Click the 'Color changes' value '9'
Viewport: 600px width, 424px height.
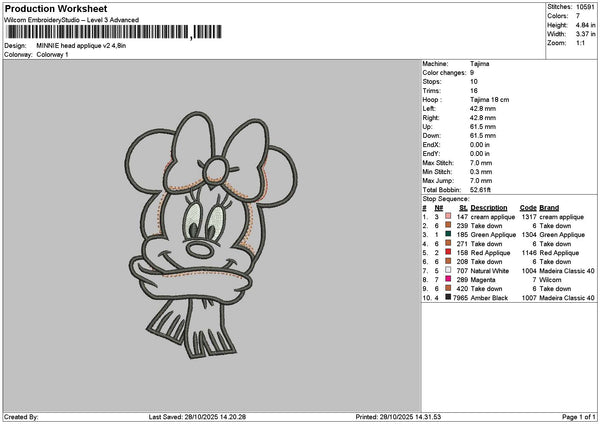(x=472, y=73)
